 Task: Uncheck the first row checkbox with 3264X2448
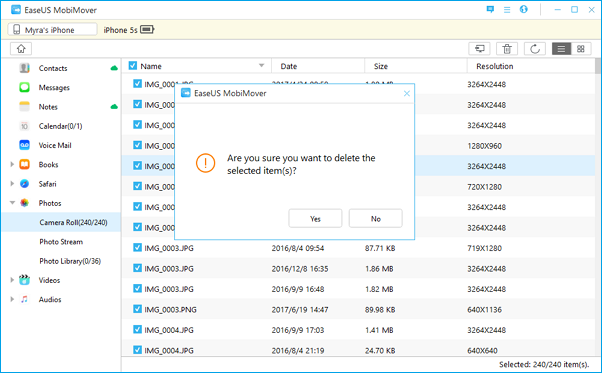(x=137, y=84)
